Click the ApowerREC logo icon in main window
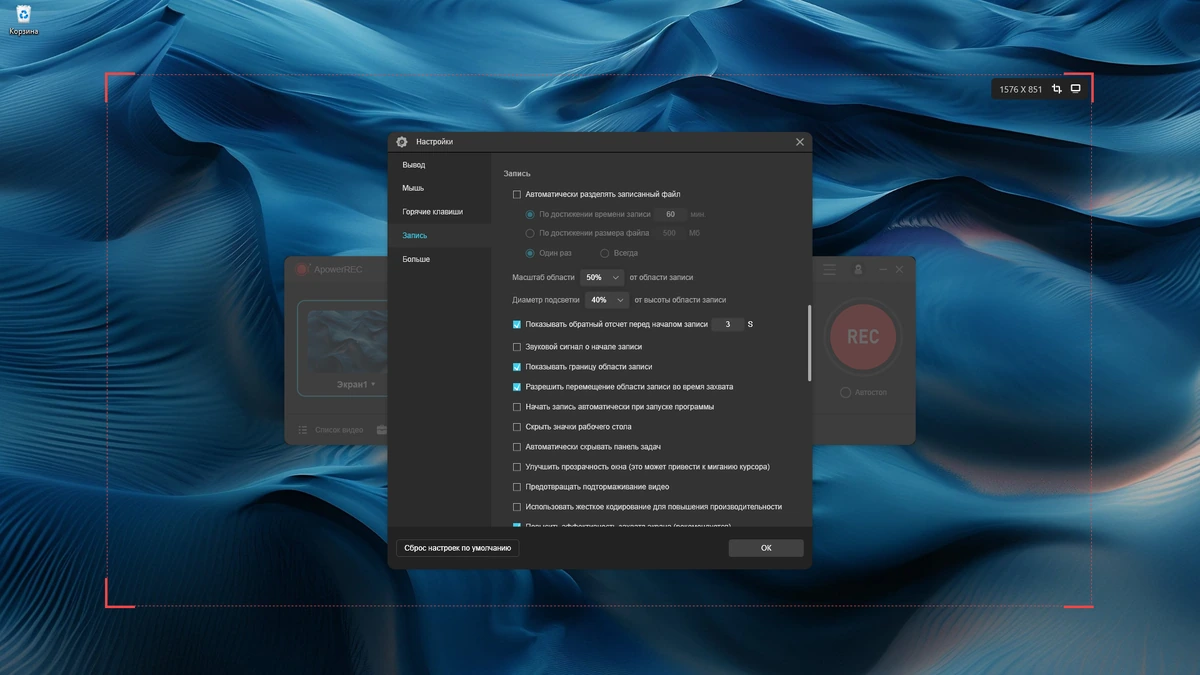The width and height of the screenshot is (1200, 675). click(303, 269)
